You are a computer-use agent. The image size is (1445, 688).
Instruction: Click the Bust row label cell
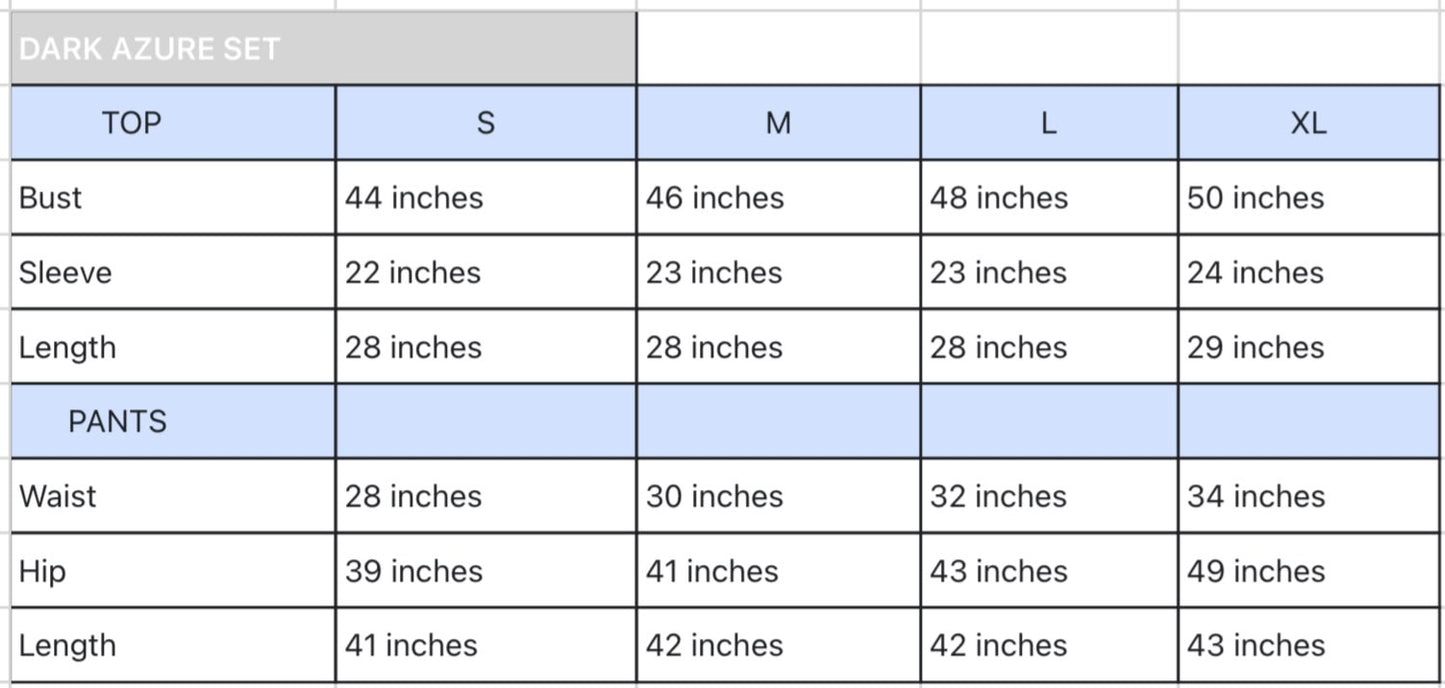[x=173, y=197]
